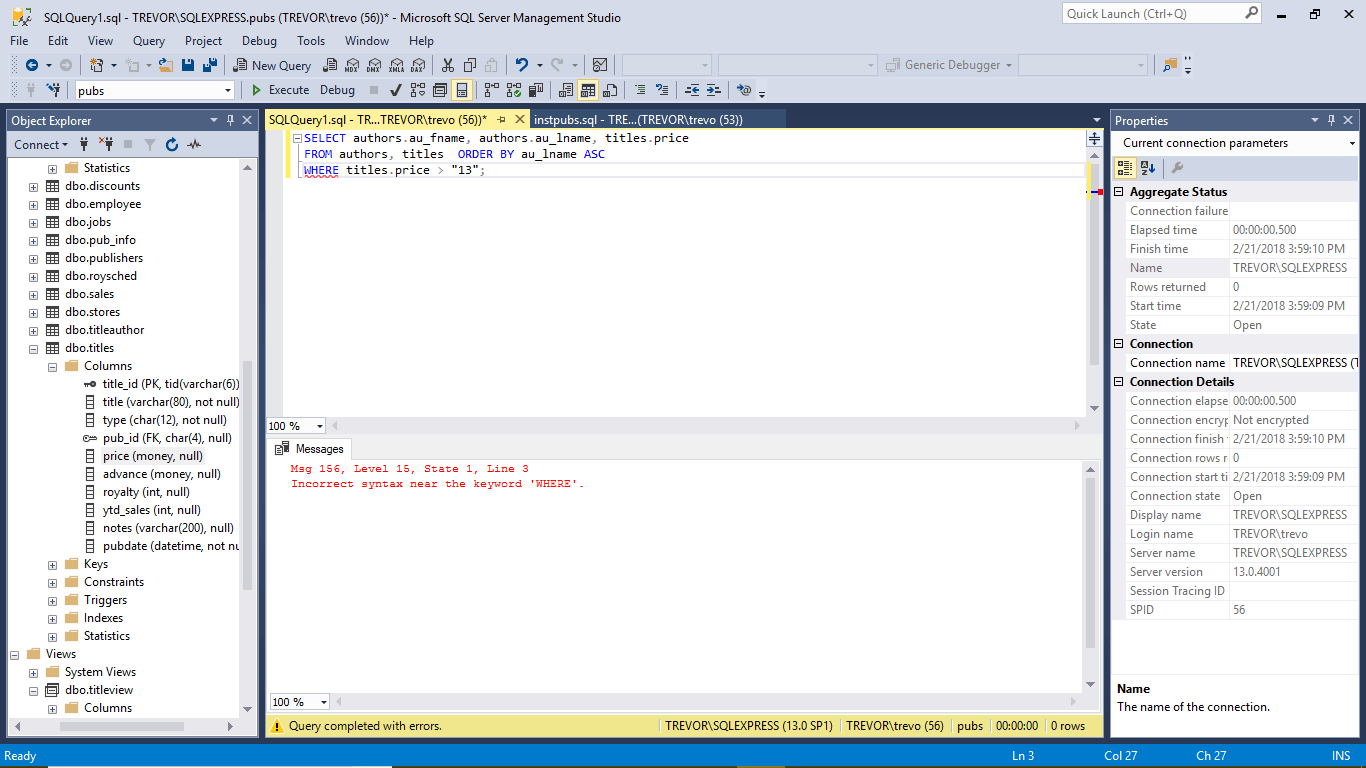Click the DMX query icon
The image size is (1366, 768).
point(373,65)
